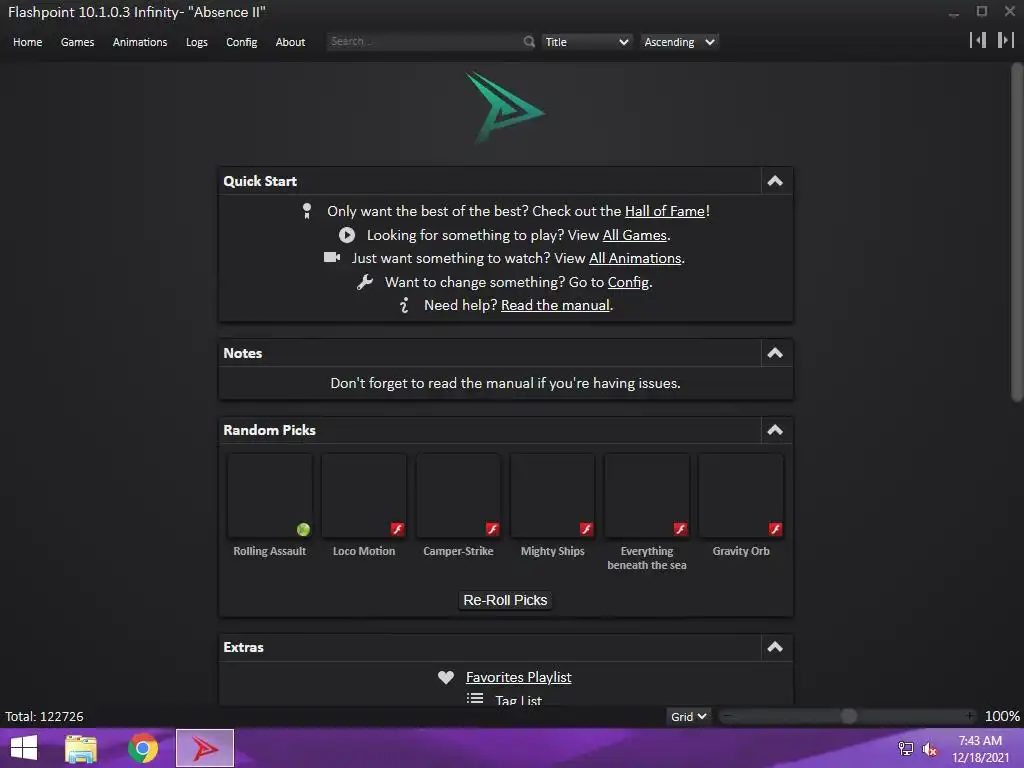
Task: Open the Loco Motion thumbnail
Action: point(364,496)
